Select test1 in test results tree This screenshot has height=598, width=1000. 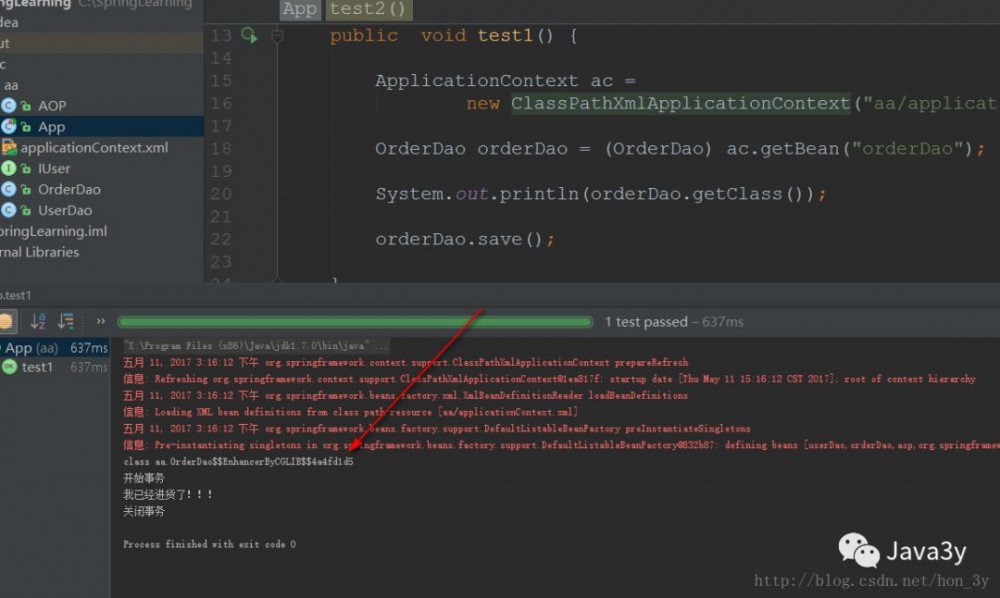point(37,367)
